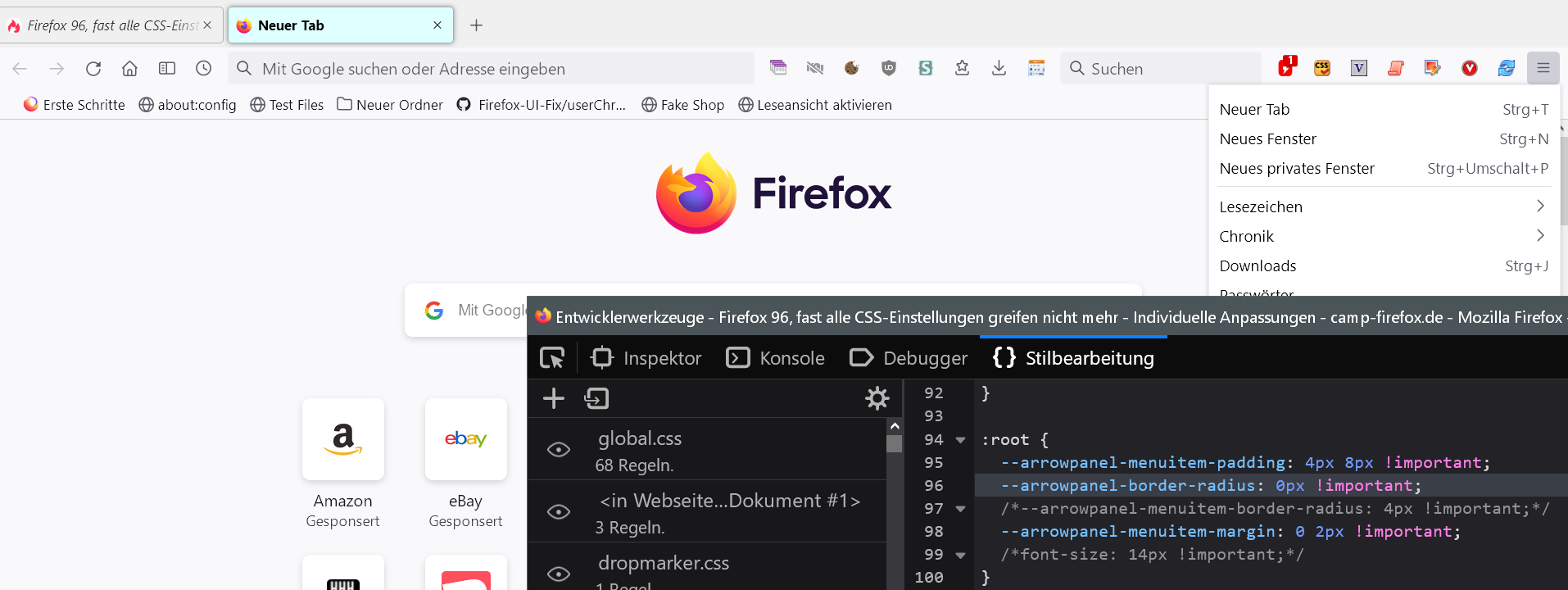The image size is (1568, 590).
Task: Open the history clock icon in toolbar
Action: 204,69
